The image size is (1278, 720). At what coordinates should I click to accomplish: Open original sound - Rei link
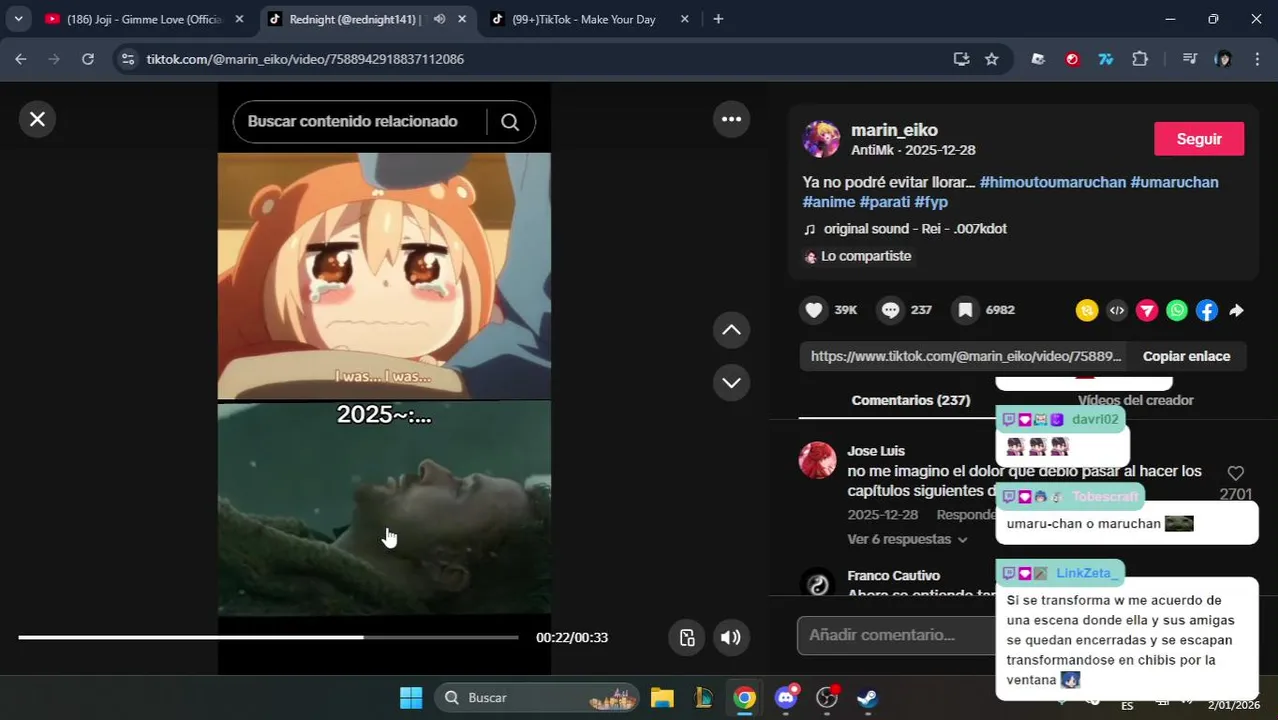[x=914, y=229]
